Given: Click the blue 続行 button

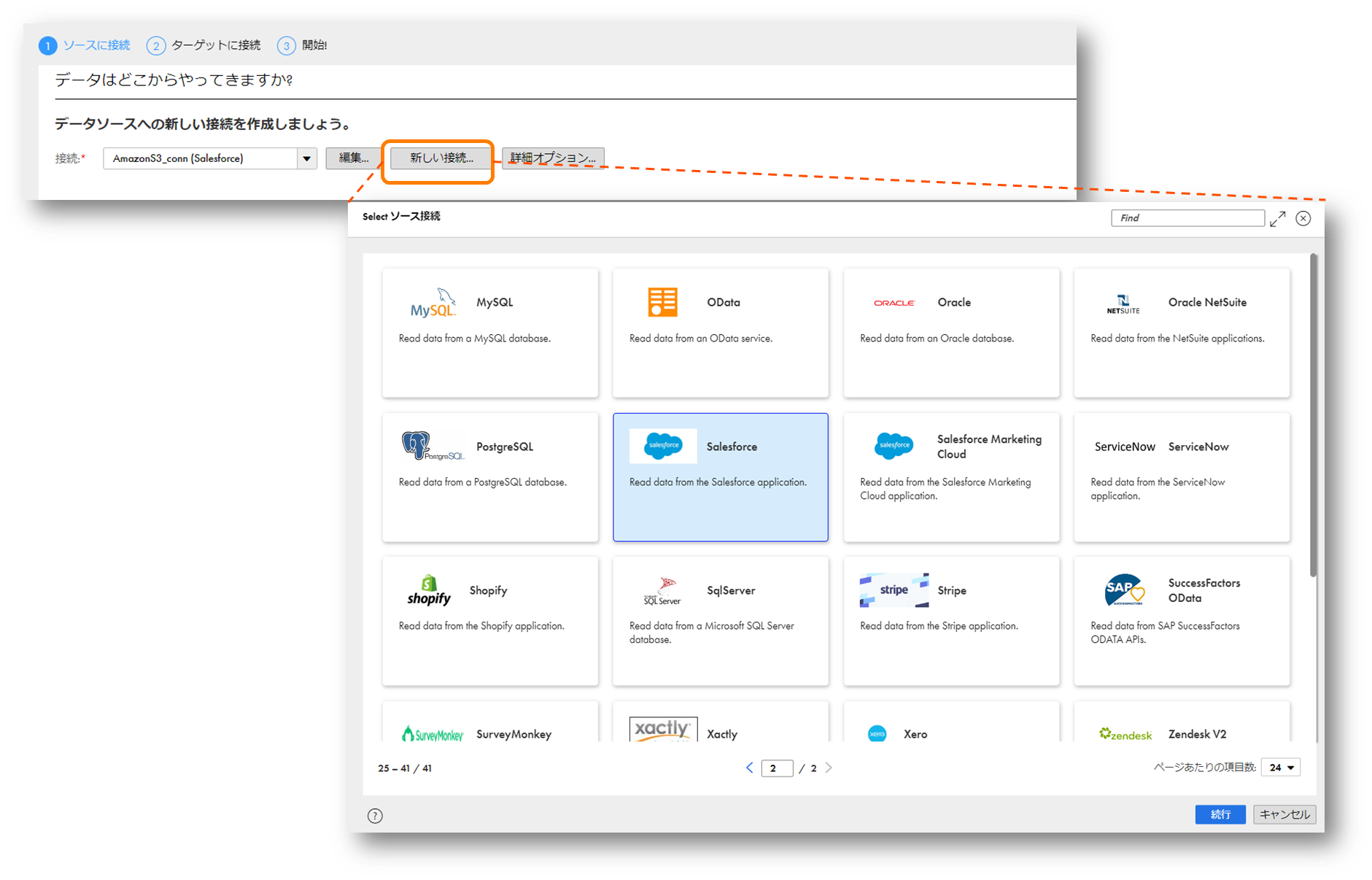Looking at the screenshot, I should (1220, 814).
